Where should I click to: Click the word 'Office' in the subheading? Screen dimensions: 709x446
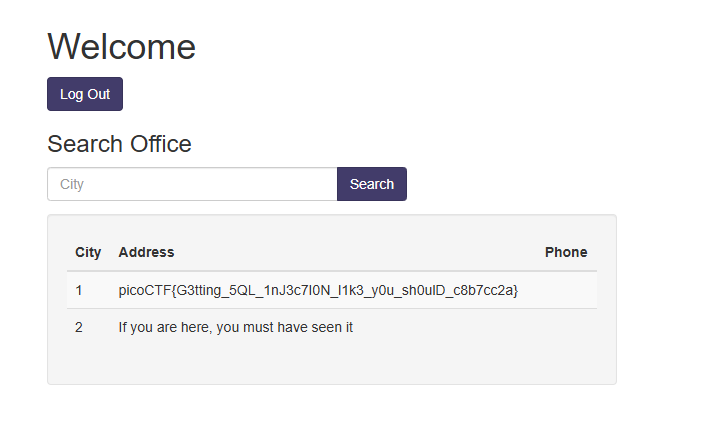pyautogui.click(x=161, y=144)
